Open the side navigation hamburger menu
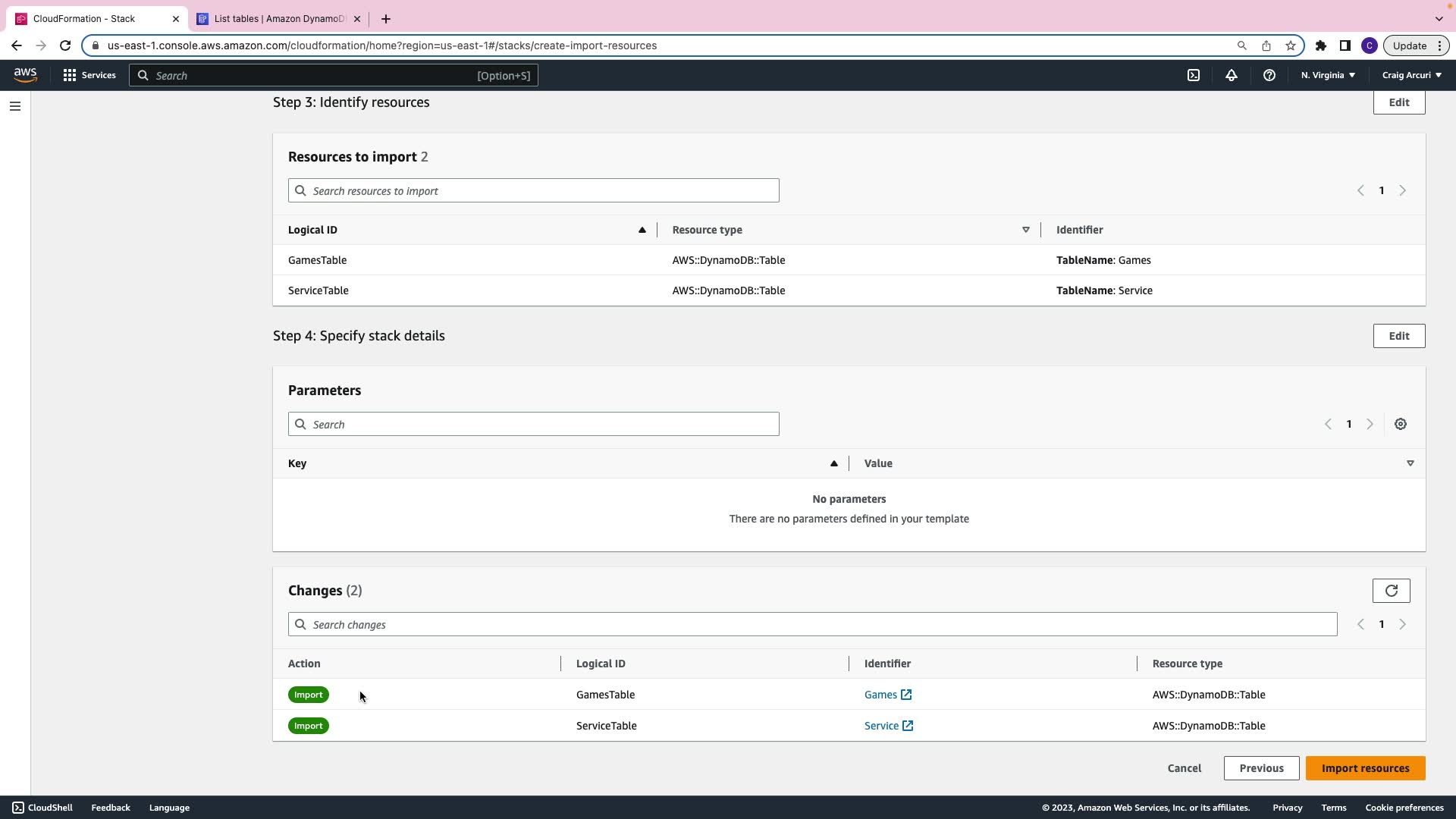The height and width of the screenshot is (819, 1456). (14, 106)
